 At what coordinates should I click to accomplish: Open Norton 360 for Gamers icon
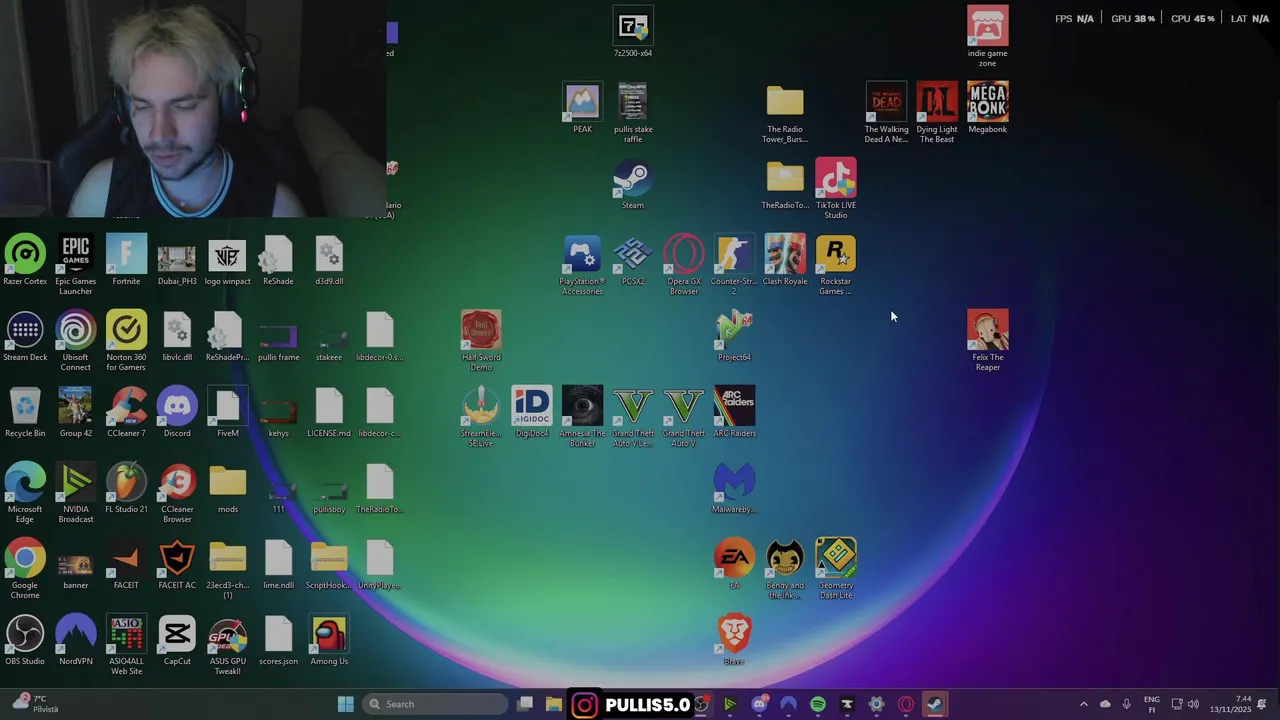126,342
